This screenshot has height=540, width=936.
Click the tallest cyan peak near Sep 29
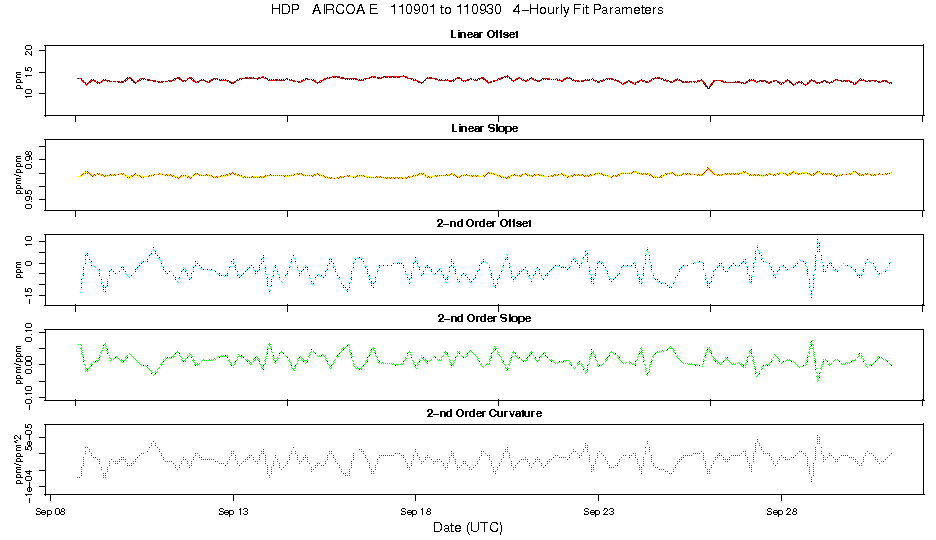point(818,241)
